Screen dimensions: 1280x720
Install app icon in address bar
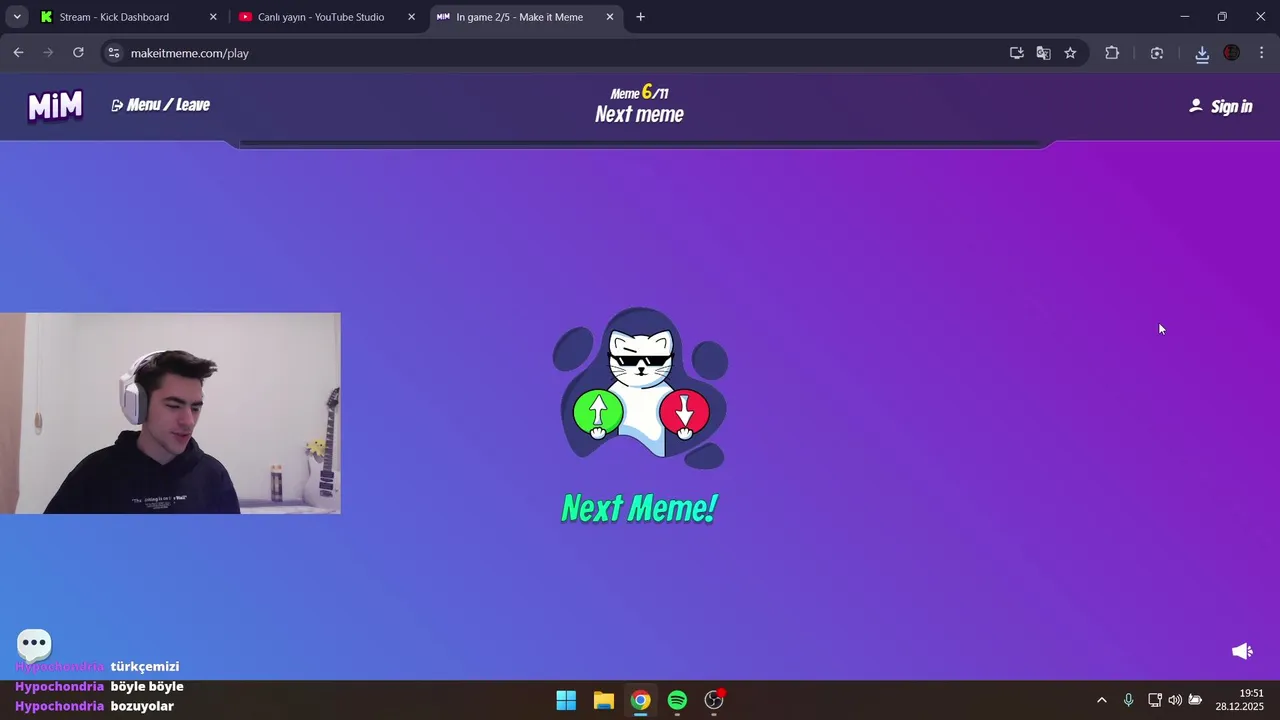tap(1017, 53)
